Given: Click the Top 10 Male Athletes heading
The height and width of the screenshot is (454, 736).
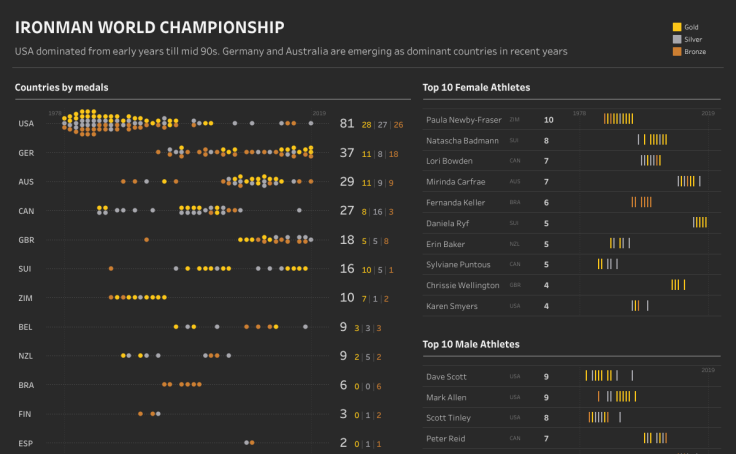Looking at the screenshot, I should point(471,344).
